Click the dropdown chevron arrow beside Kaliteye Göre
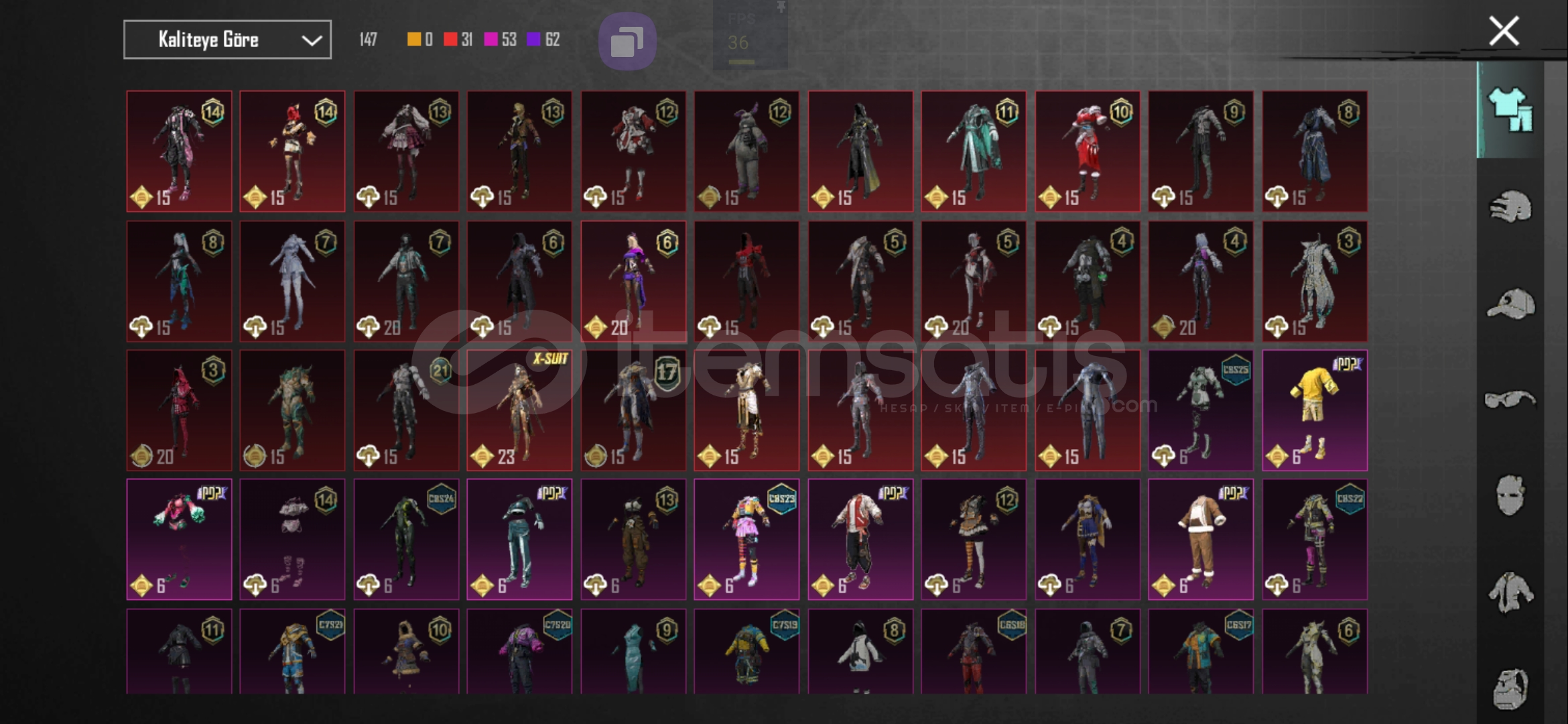 (312, 40)
